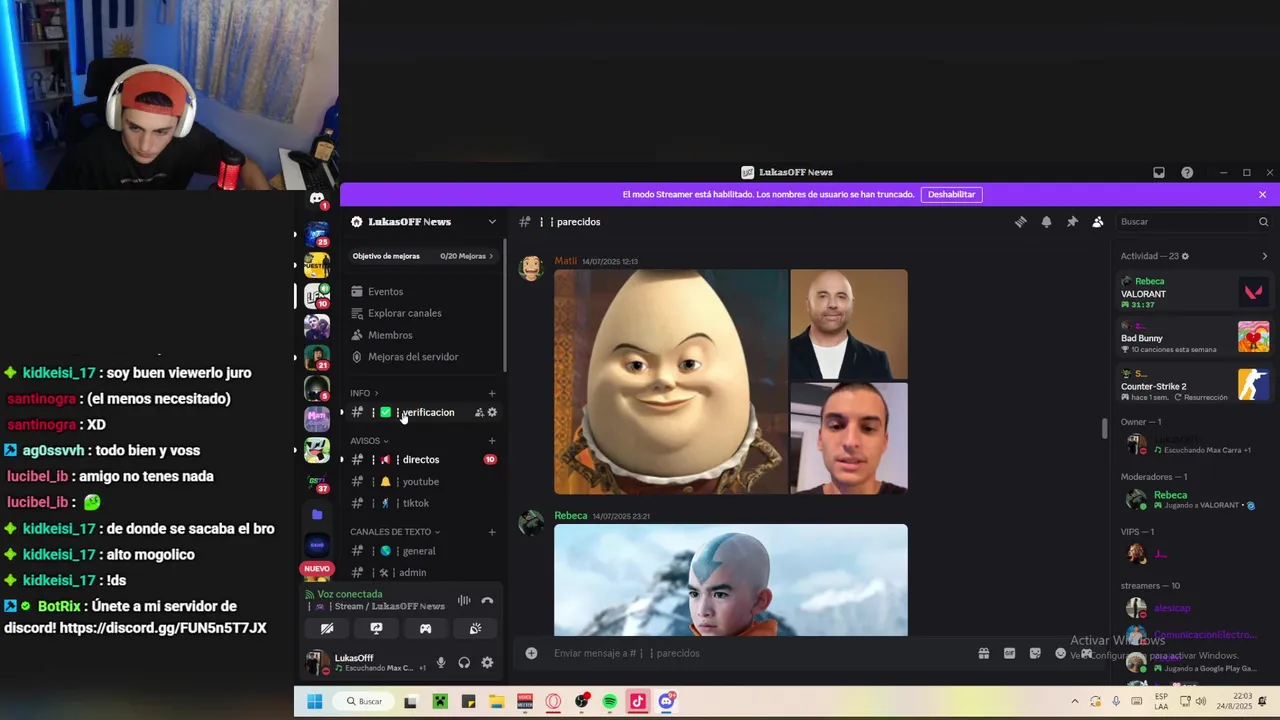Open the admin channel

click(x=423, y=573)
